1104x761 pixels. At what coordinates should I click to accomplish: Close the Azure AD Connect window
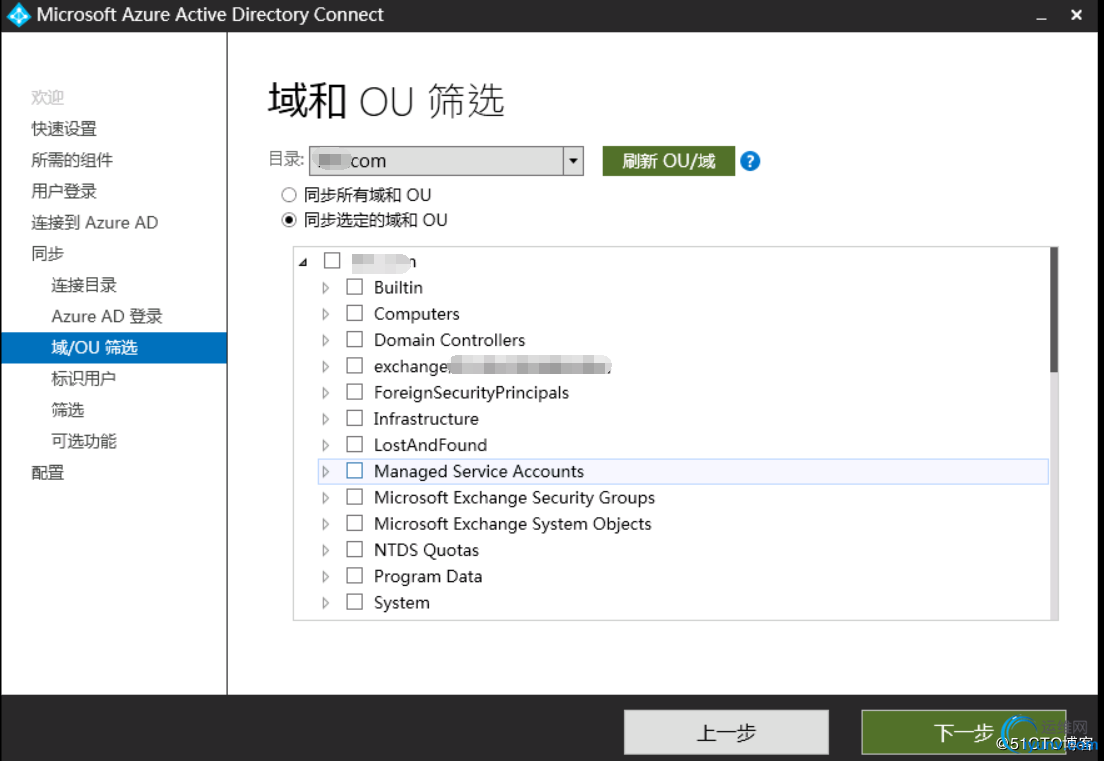1077,15
